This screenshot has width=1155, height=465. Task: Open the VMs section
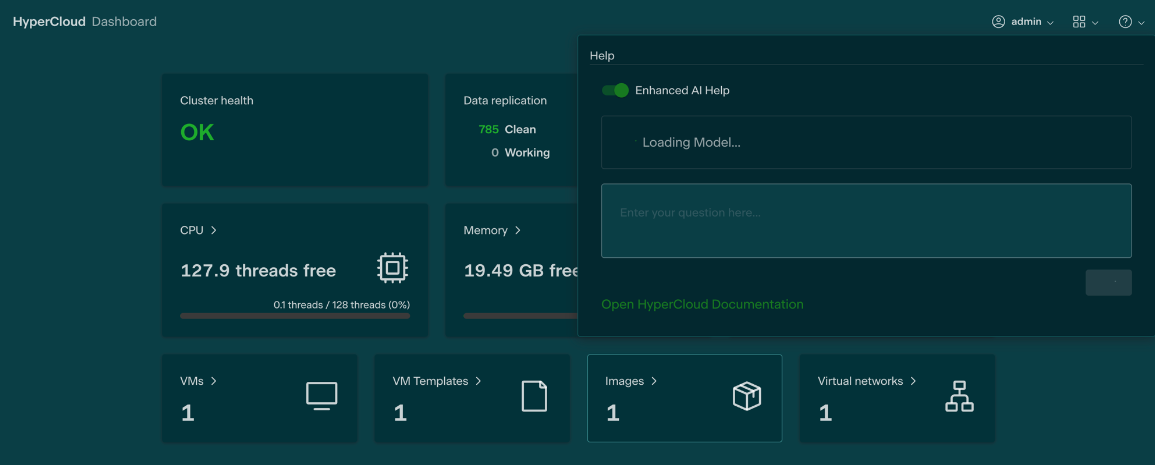point(198,381)
